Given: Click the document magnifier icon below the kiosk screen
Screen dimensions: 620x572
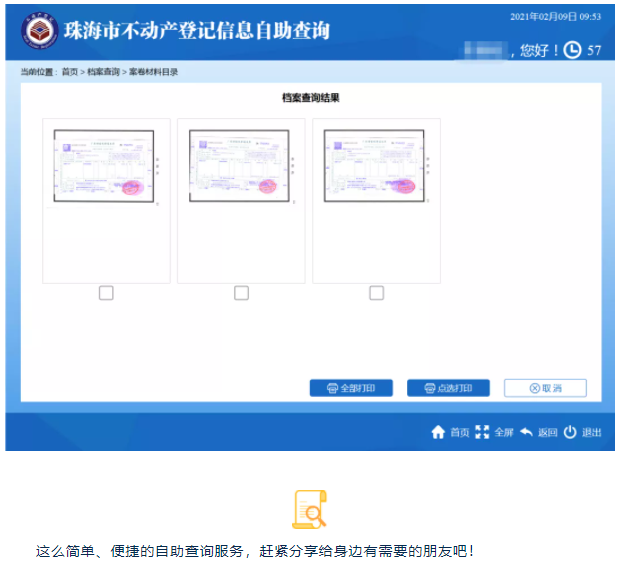Looking at the screenshot, I should click(x=309, y=509).
